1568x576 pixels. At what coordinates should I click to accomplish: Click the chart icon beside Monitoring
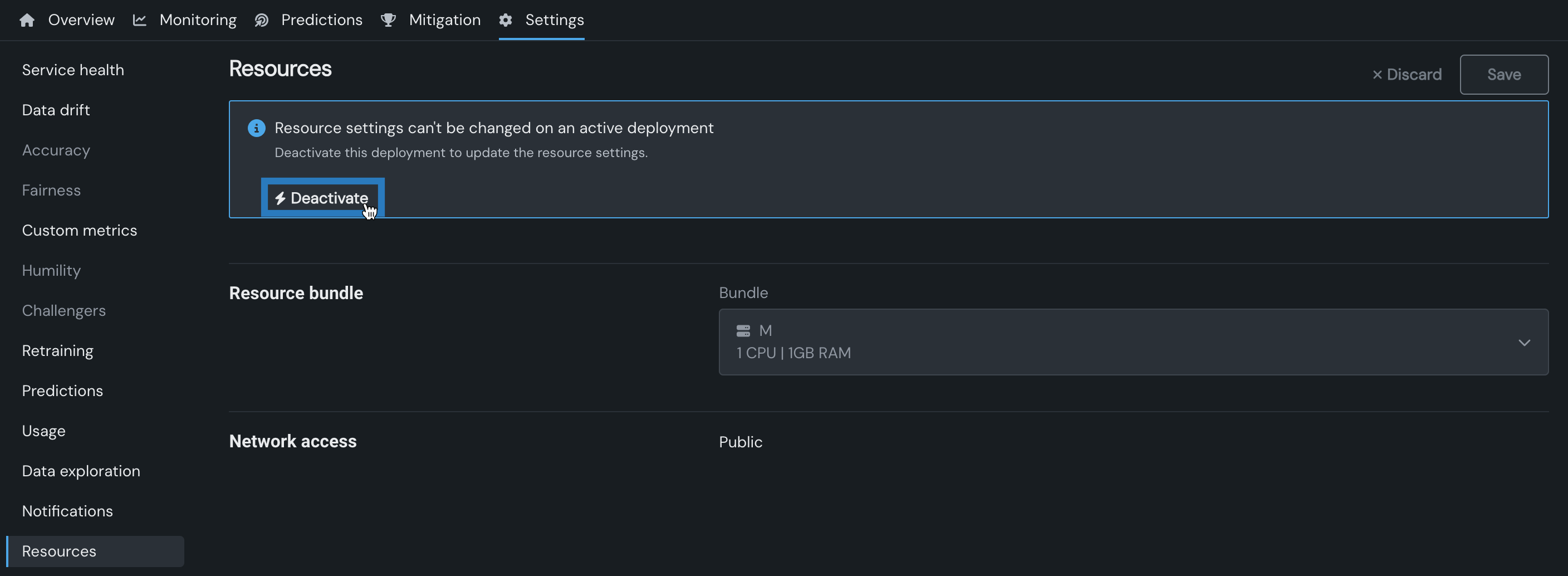[x=139, y=20]
